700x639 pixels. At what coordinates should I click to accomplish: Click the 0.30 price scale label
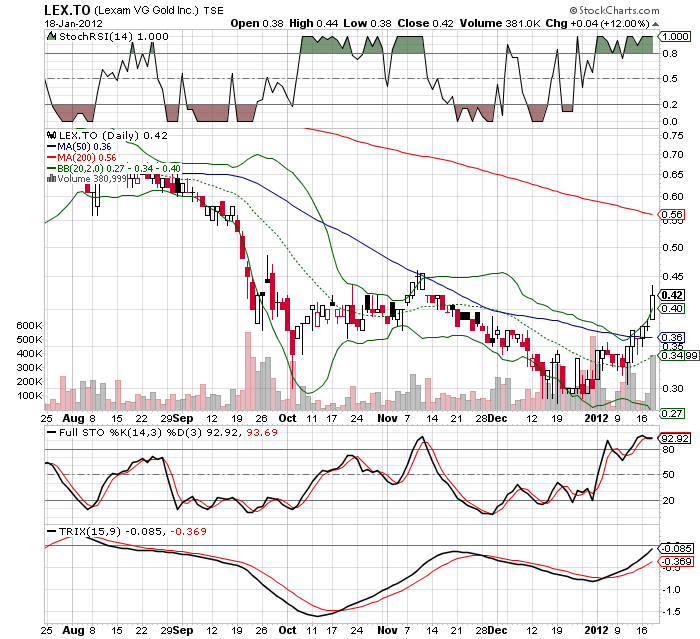(673, 388)
